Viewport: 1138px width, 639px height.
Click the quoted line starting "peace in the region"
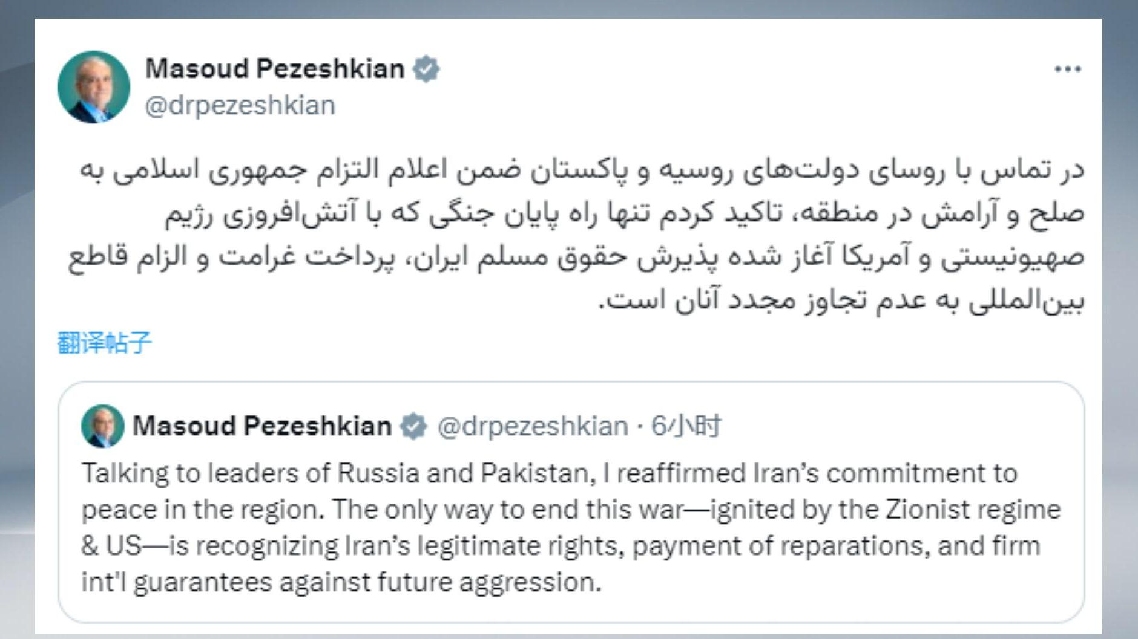570,509
